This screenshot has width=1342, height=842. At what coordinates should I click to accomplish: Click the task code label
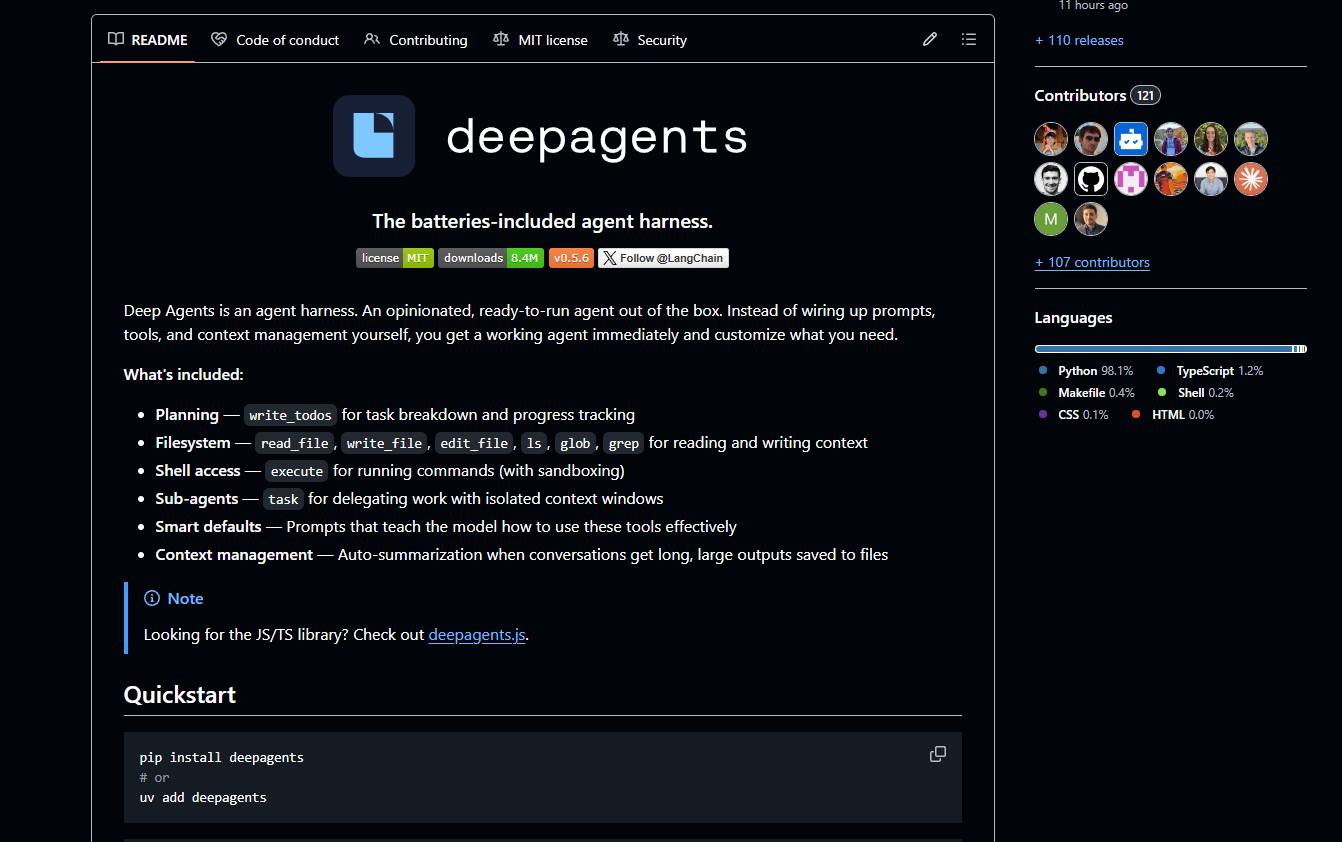284,499
